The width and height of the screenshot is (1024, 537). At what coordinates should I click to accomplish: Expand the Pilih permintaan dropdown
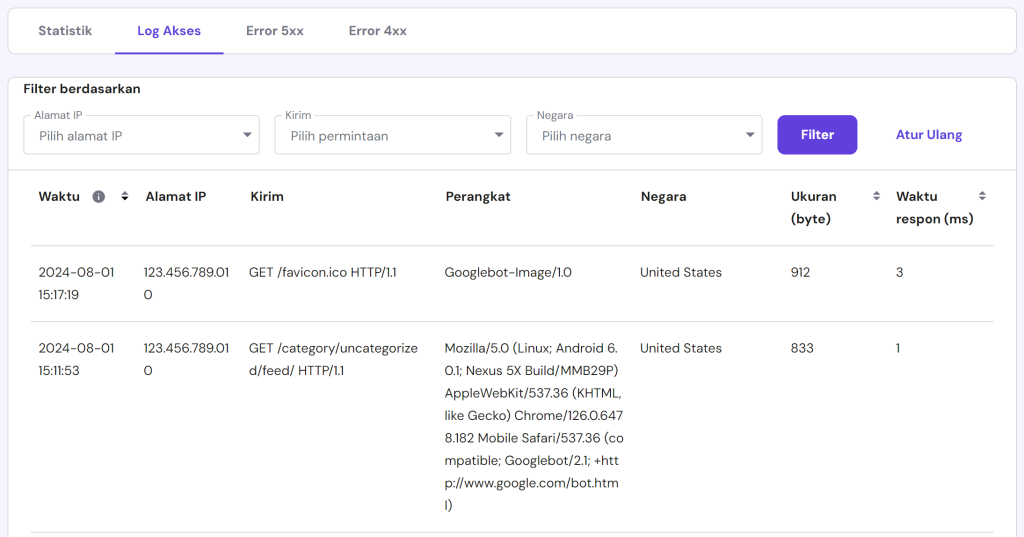point(392,135)
